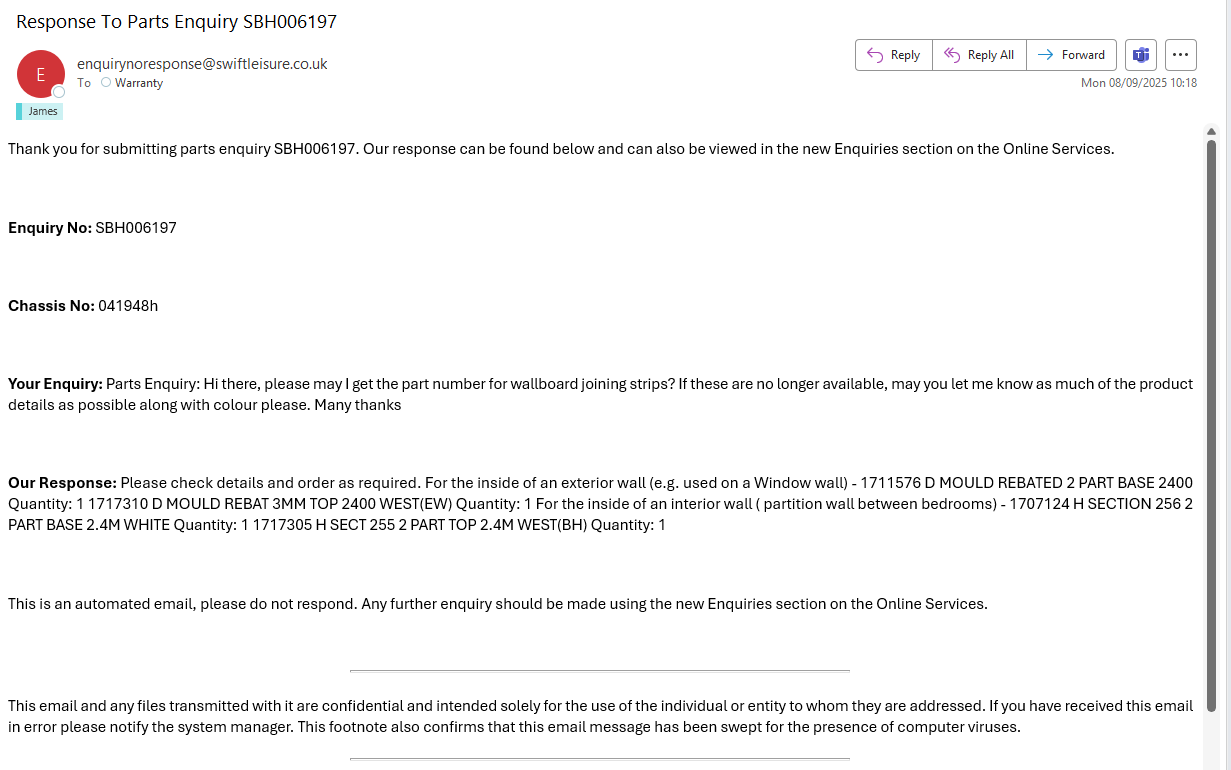Click the chassis number 041948h

pos(128,306)
